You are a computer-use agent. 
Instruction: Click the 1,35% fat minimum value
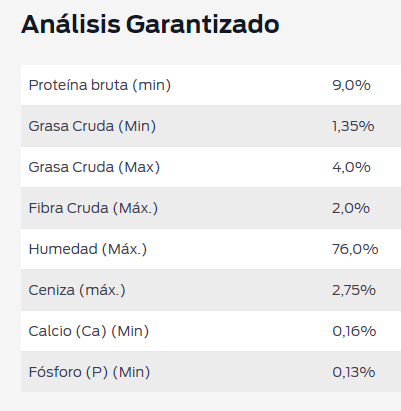pos(353,126)
